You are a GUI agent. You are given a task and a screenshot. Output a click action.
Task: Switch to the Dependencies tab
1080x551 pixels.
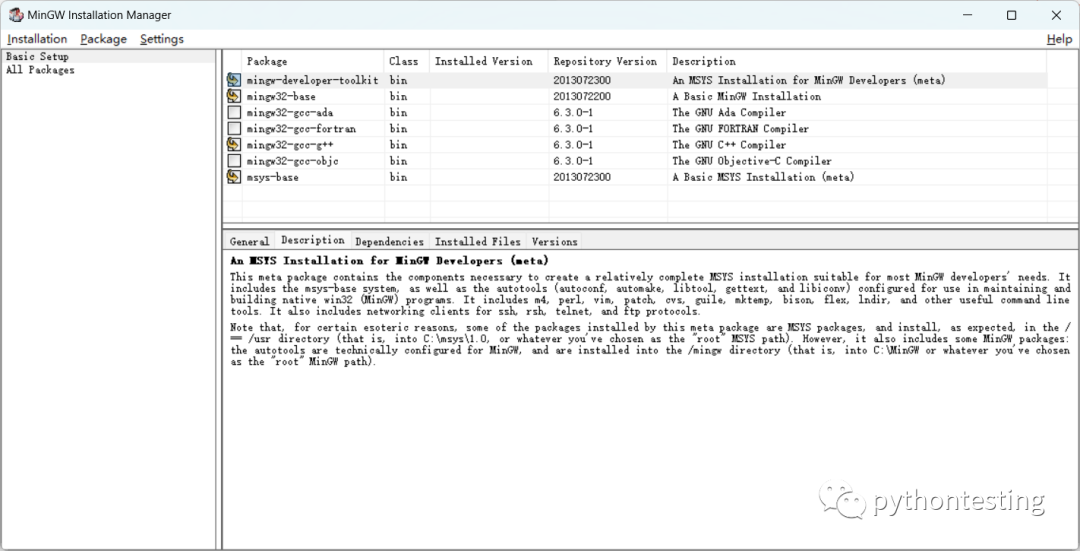tap(389, 242)
